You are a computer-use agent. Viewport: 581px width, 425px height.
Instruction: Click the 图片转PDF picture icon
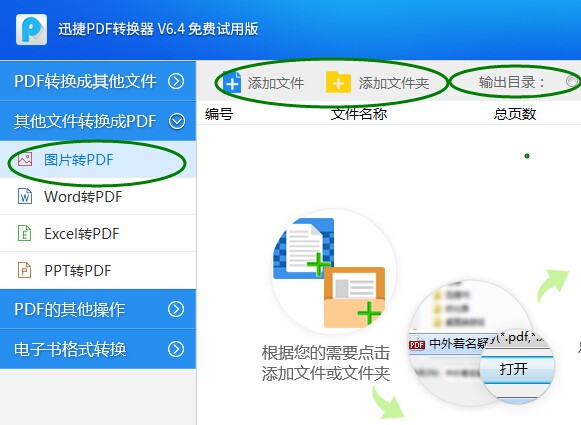(x=25, y=159)
